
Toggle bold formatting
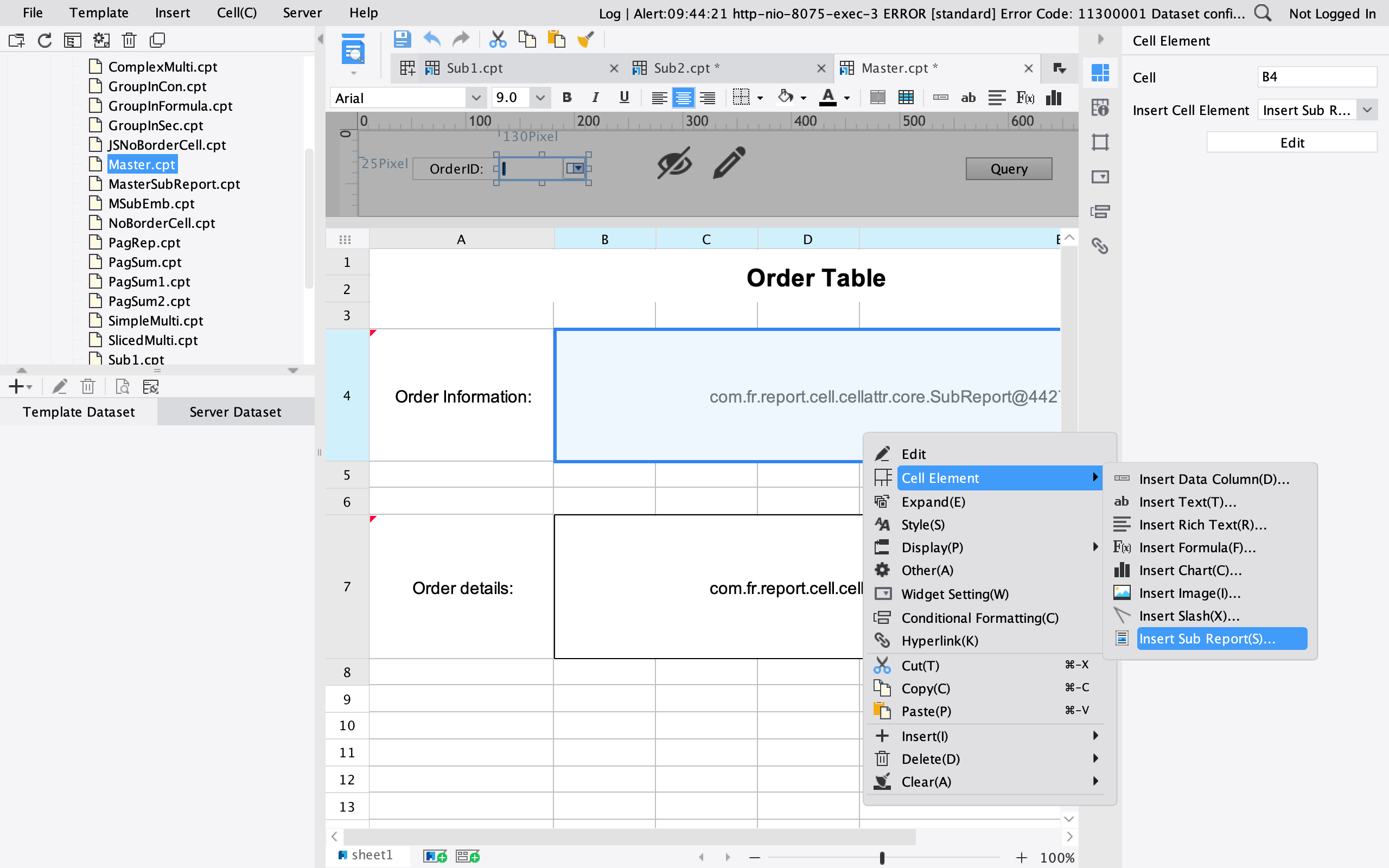(x=568, y=98)
